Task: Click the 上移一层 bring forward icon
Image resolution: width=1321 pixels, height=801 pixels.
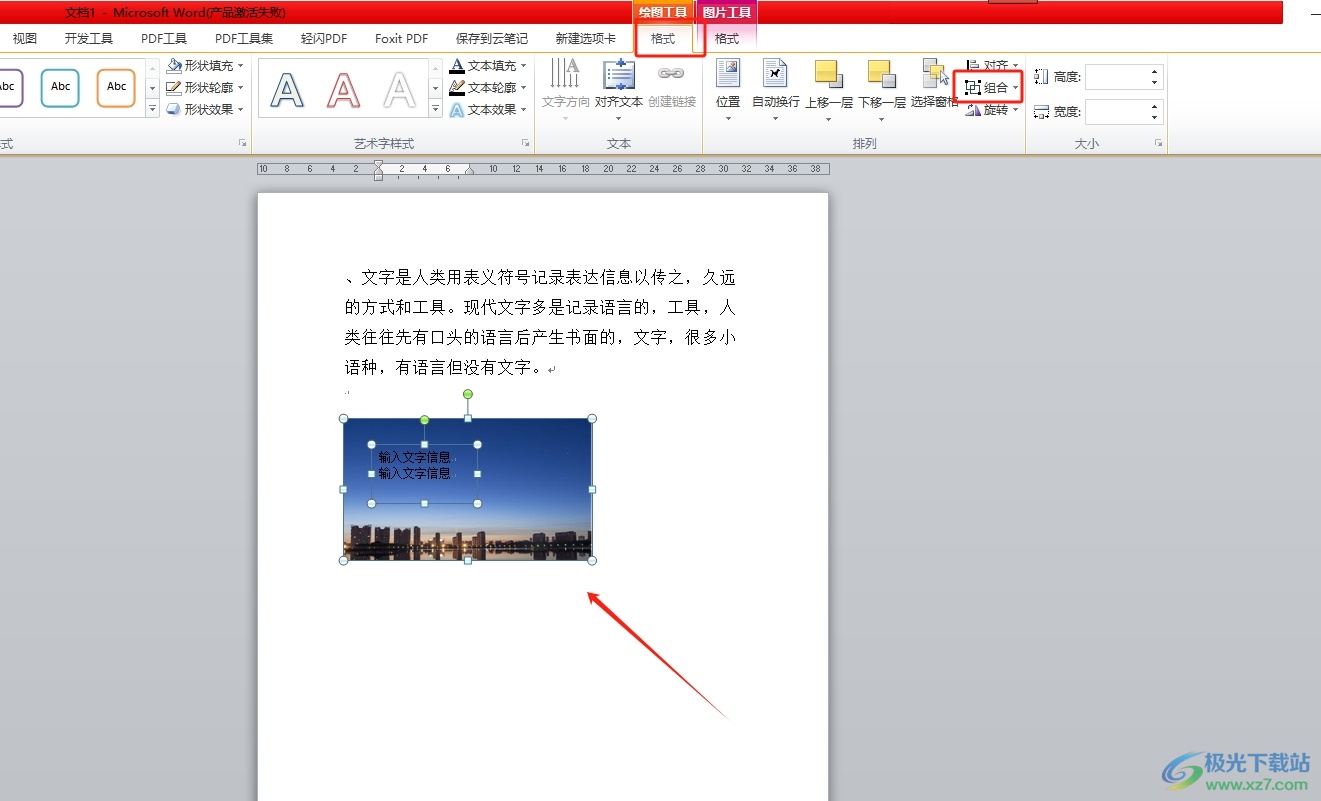Action: point(829,75)
